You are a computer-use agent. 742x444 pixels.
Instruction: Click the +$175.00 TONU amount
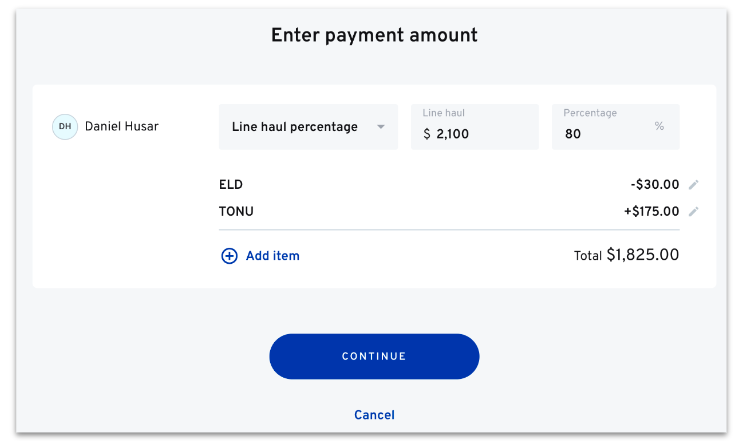(651, 212)
